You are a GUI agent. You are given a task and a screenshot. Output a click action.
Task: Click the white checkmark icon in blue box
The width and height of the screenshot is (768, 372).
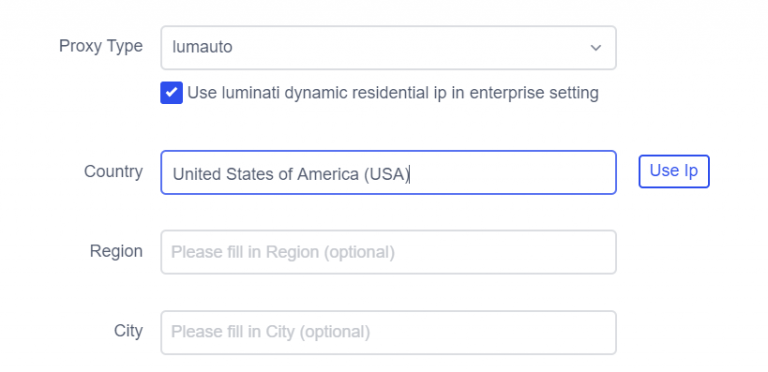coord(171,93)
